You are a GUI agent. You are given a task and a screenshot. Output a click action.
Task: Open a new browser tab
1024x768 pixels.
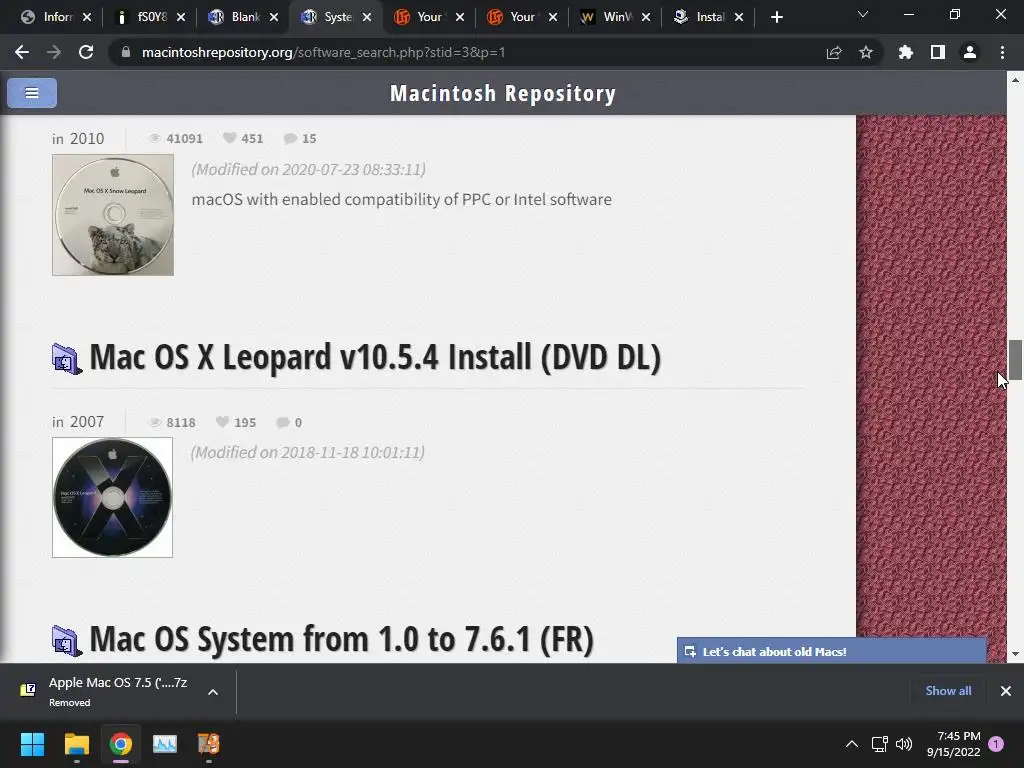(x=776, y=17)
